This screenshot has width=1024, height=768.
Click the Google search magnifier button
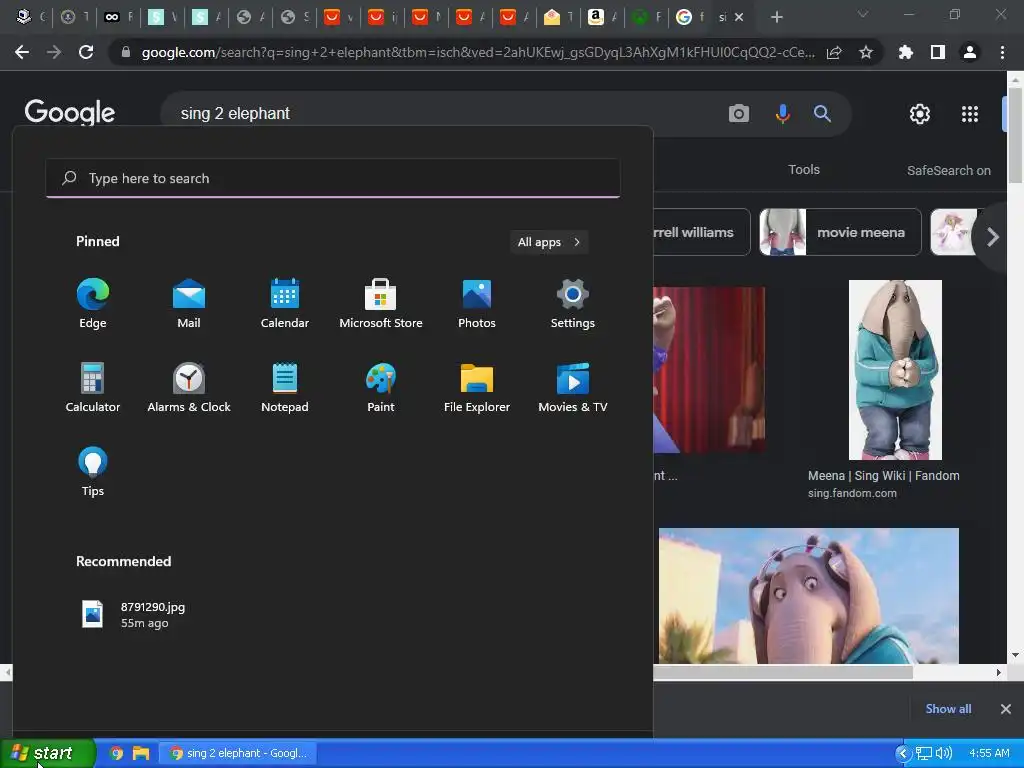click(x=822, y=114)
